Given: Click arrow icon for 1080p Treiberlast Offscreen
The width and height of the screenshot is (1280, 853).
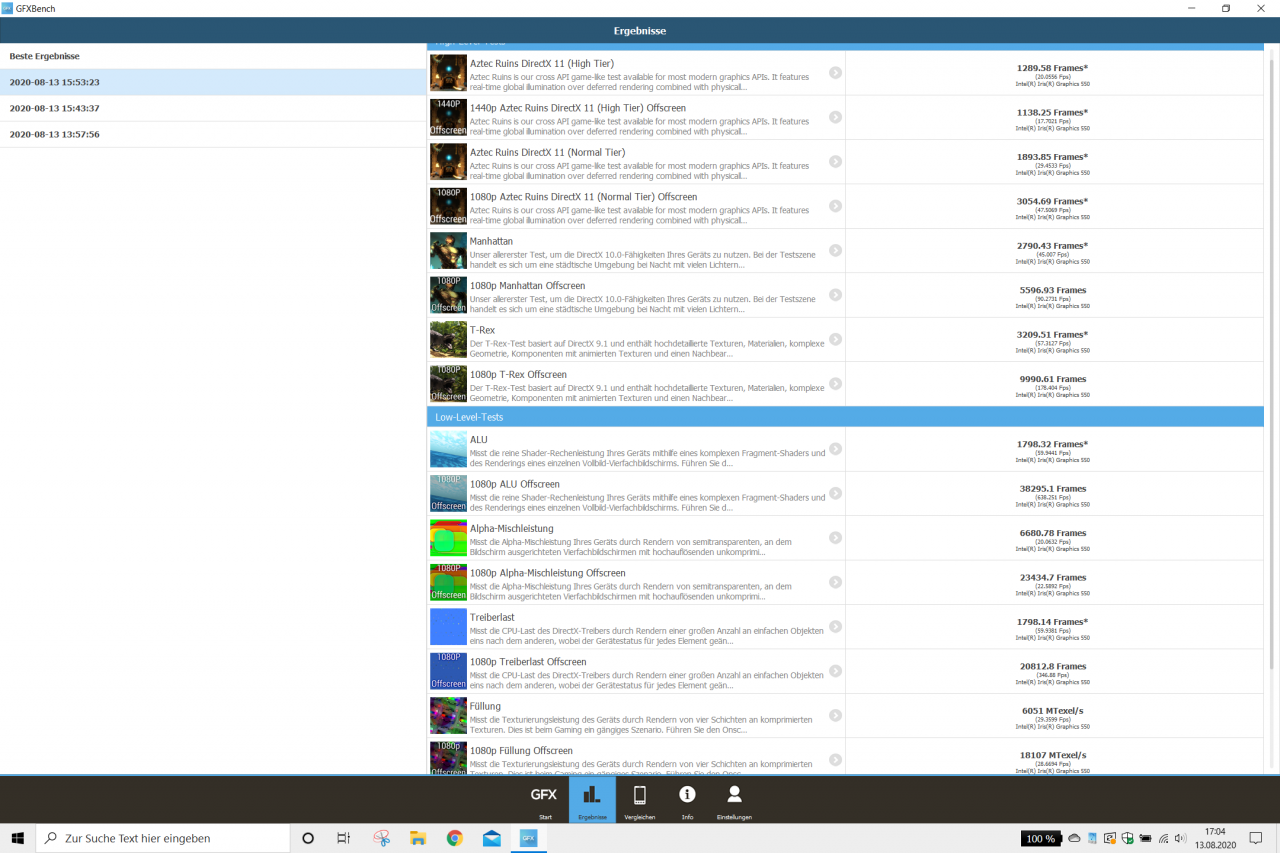Looking at the screenshot, I should click(835, 672).
